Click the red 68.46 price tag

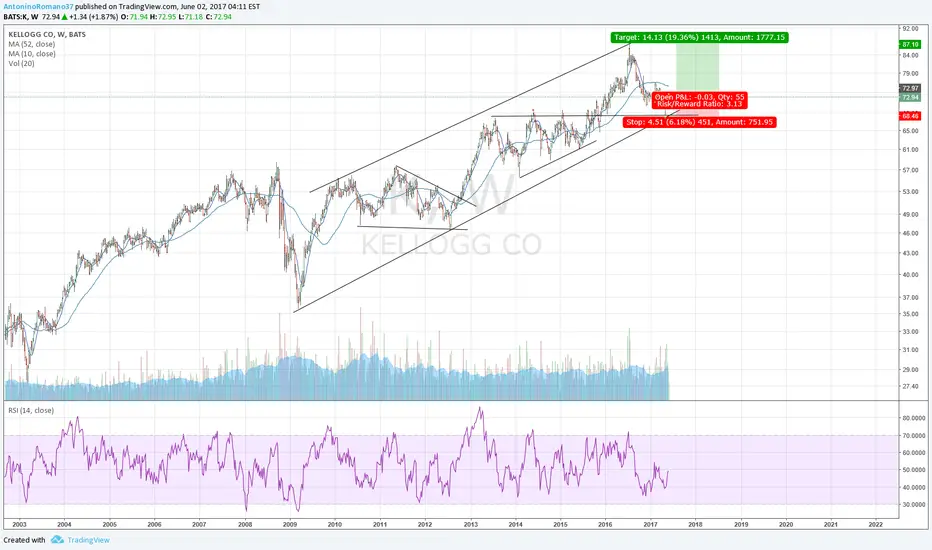pos(910,116)
